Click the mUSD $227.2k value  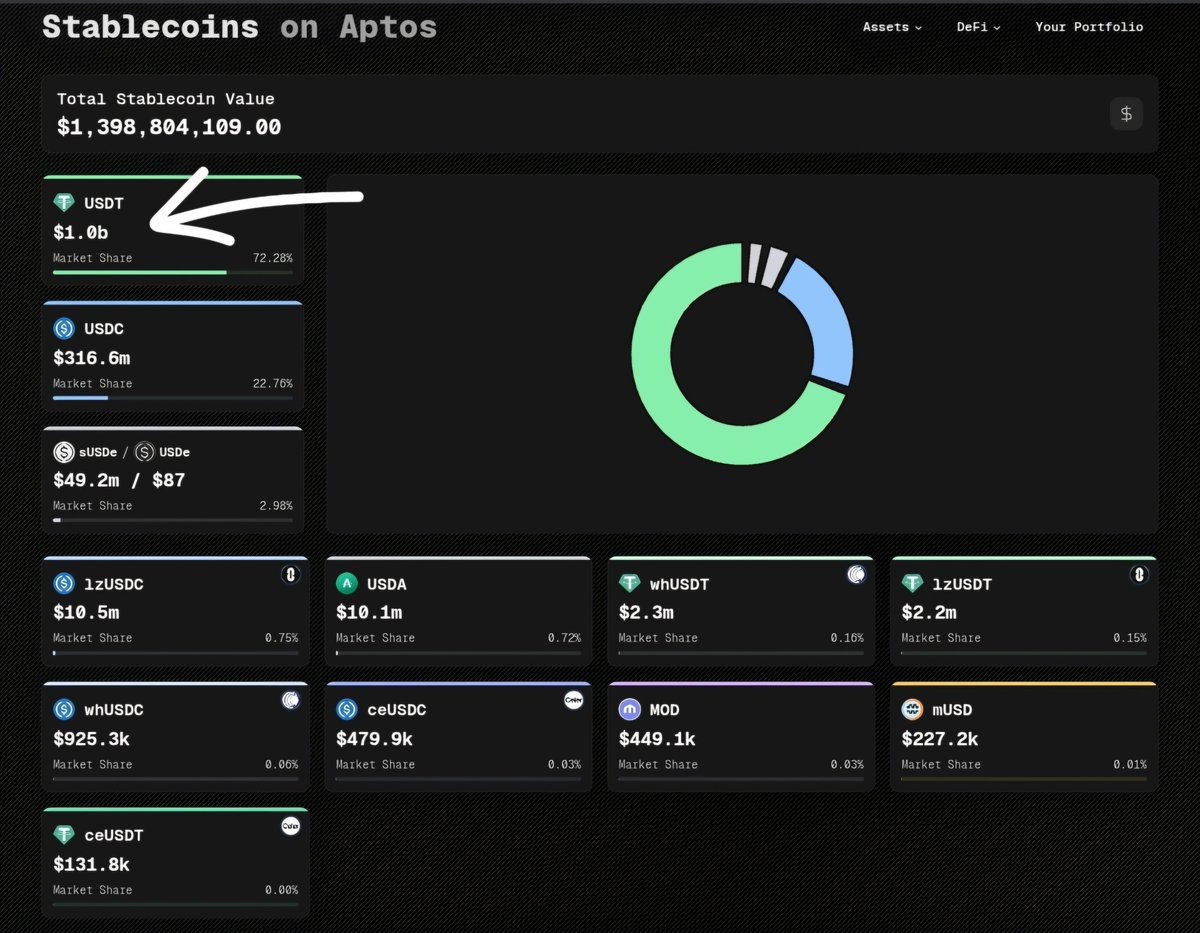click(940, 739)
